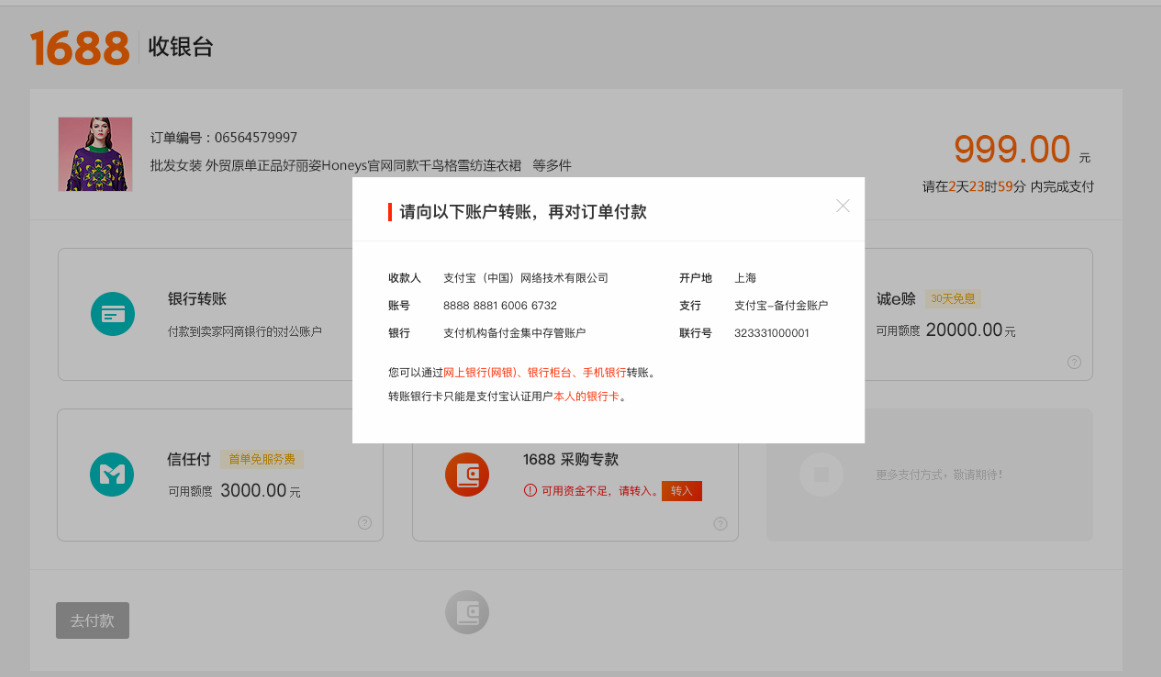Click 更多支付方式，敬请期待 text
Viewport: 1161px width, 677px height.
(x=940, y=475)
